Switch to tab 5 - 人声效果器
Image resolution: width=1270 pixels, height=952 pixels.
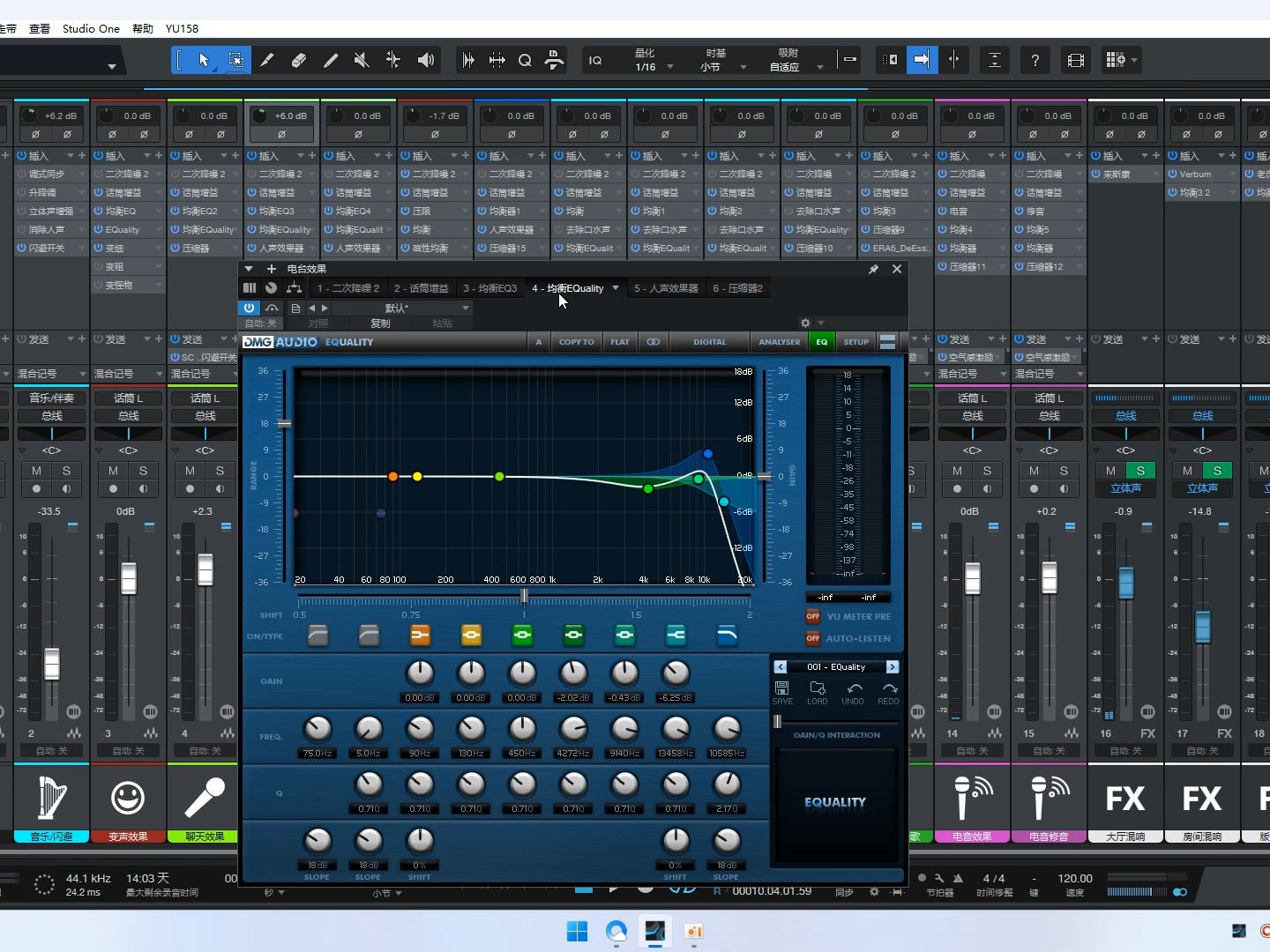(666, 288)
